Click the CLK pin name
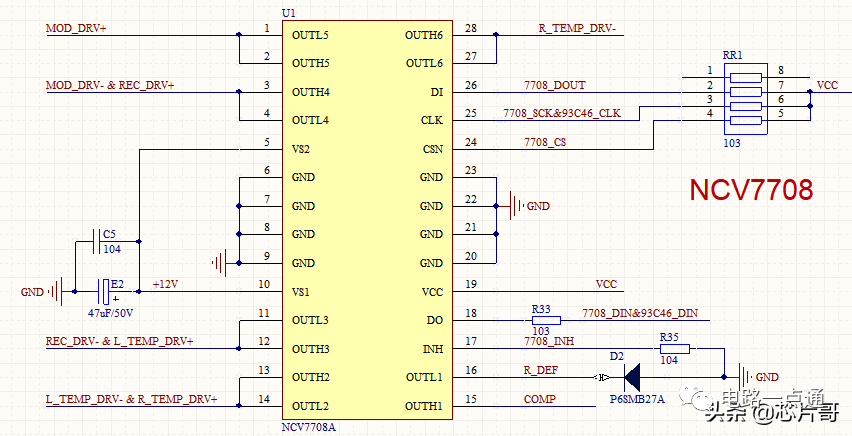Screen dimensions: 852x436 click(x=432, y=121)
